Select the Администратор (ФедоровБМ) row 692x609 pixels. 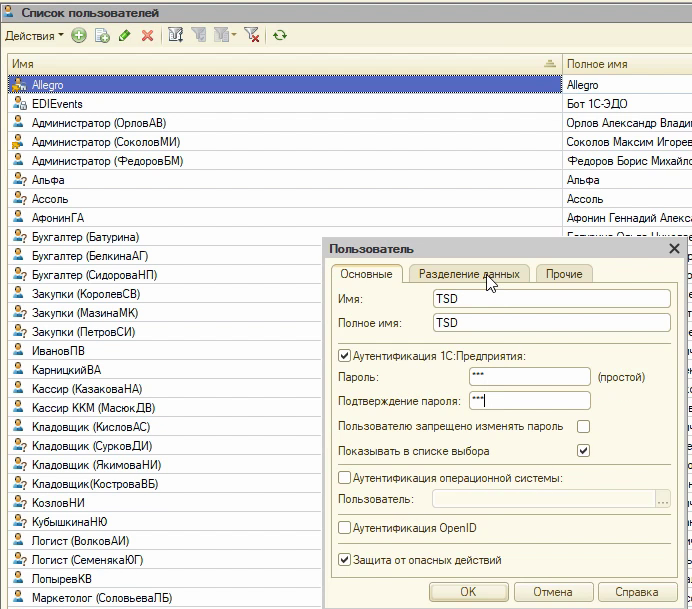tap(285, 161)
